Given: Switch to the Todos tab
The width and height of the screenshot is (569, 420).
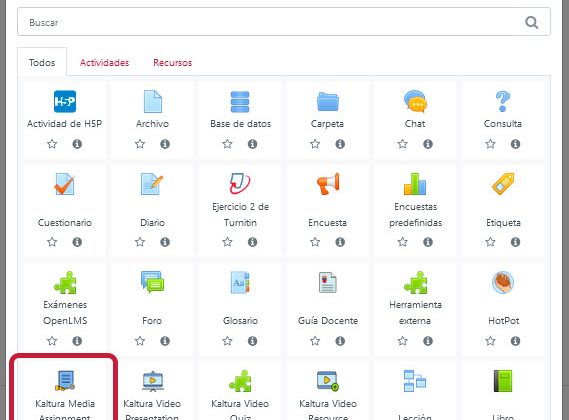Looking at the screenshot, I should click(42, 63).
